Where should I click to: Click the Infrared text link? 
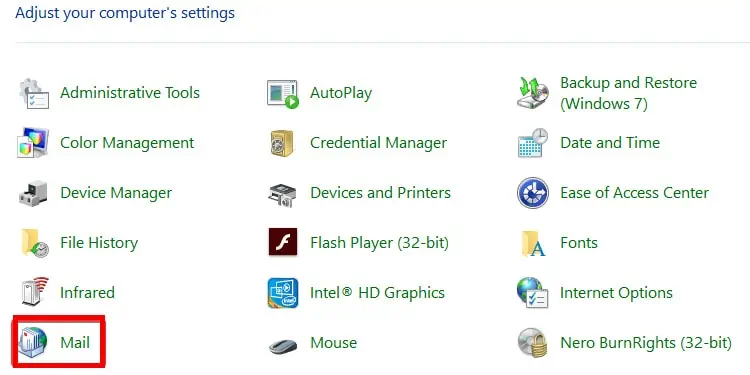coord(88,293)
